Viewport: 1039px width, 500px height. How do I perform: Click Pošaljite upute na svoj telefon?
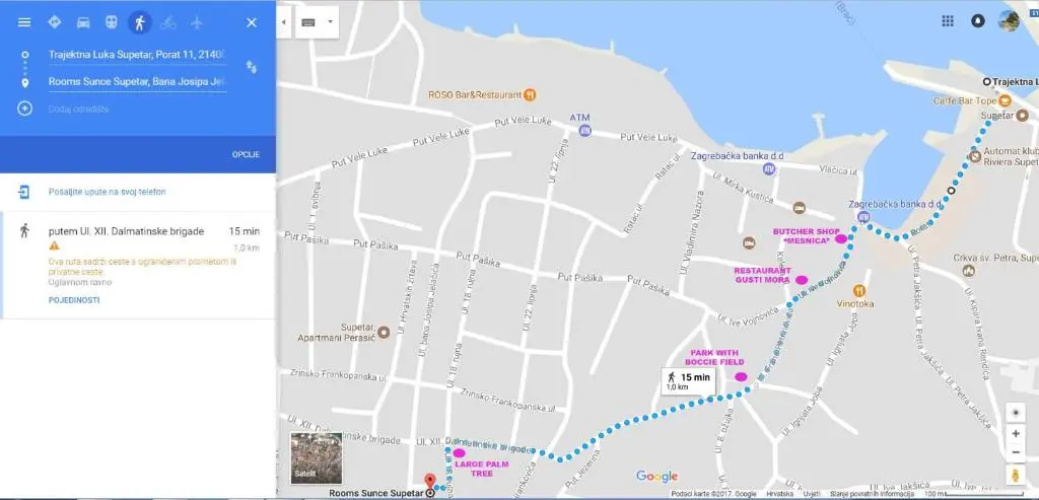pyautogui.click(x=107, y=192)
